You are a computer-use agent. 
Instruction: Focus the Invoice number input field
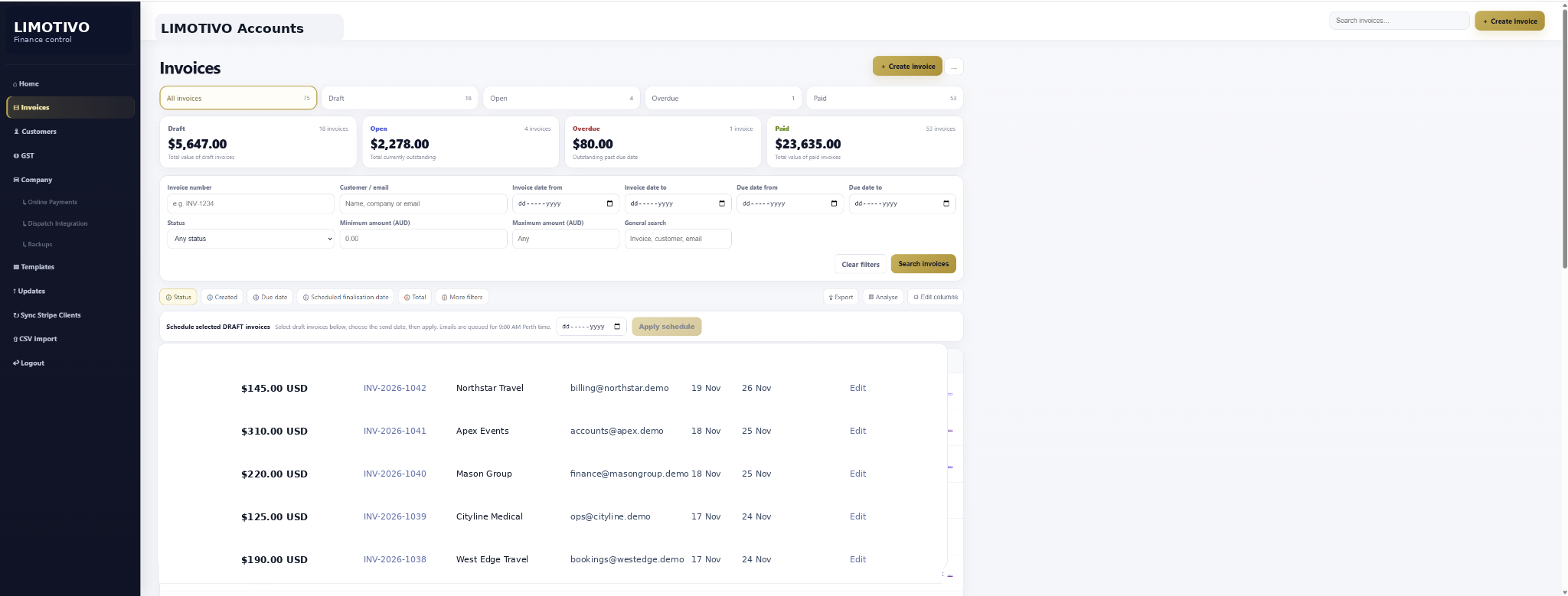pos(250,204)
